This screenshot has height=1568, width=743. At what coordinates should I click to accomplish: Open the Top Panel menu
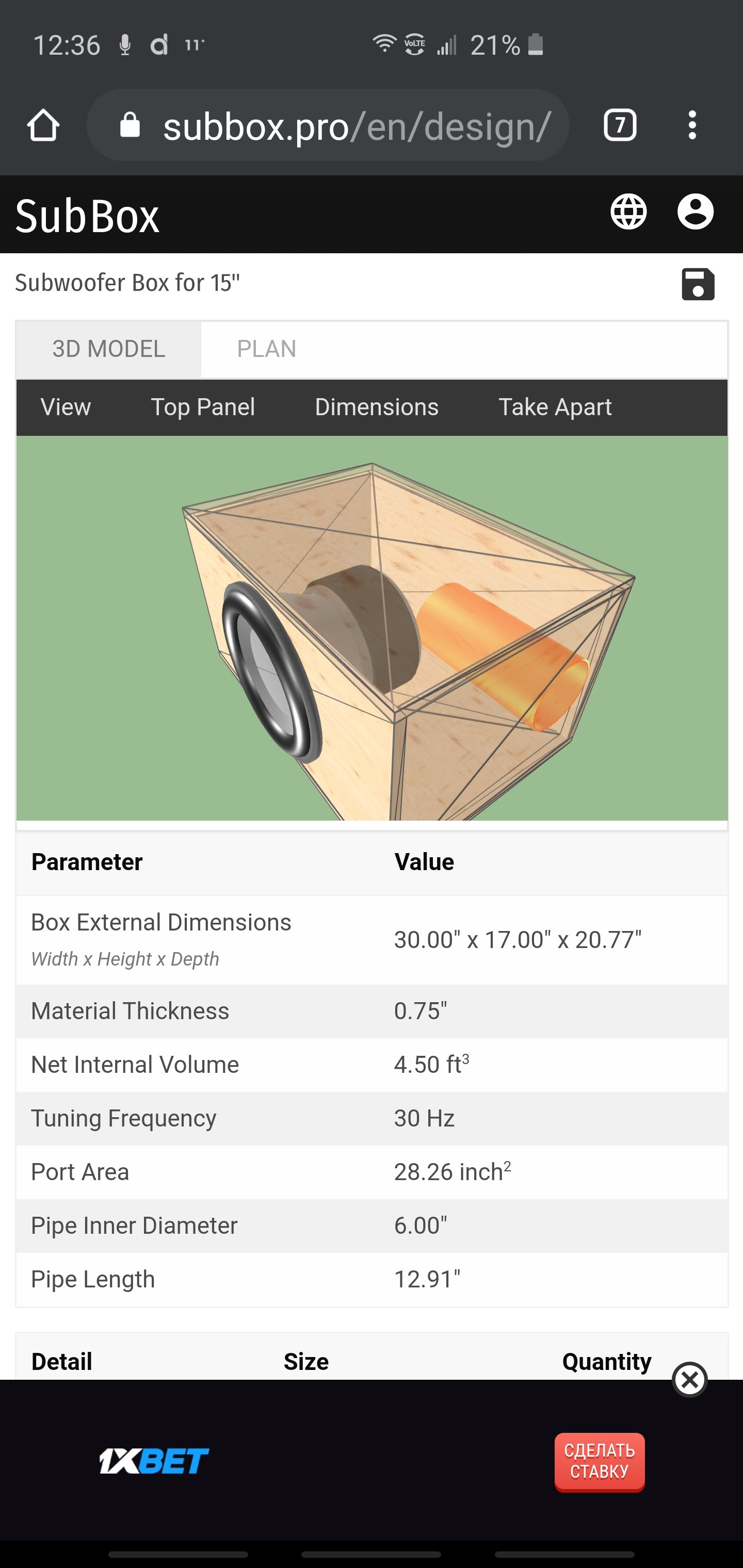coord(203,407)
